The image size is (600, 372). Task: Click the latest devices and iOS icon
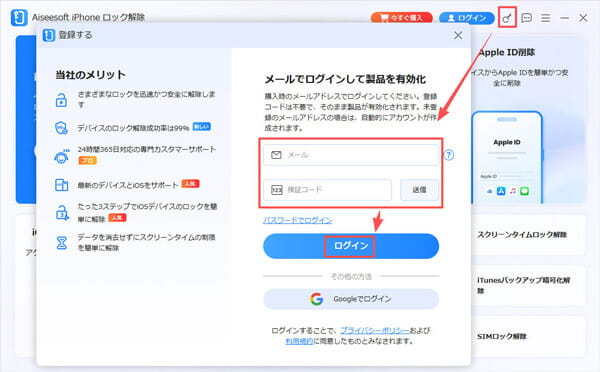[x=61, y=185]
